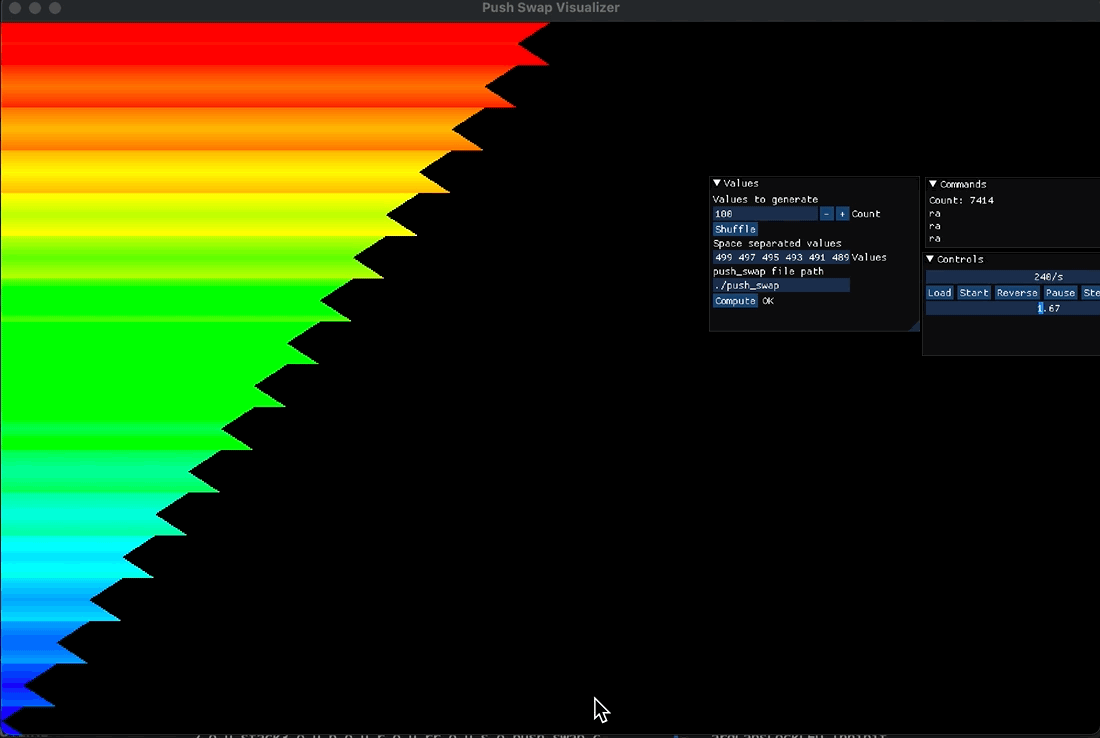The width and height of the screenshot is (1100, 738).
Task: Click the Step button in Controls
Action: (1090, 293)
